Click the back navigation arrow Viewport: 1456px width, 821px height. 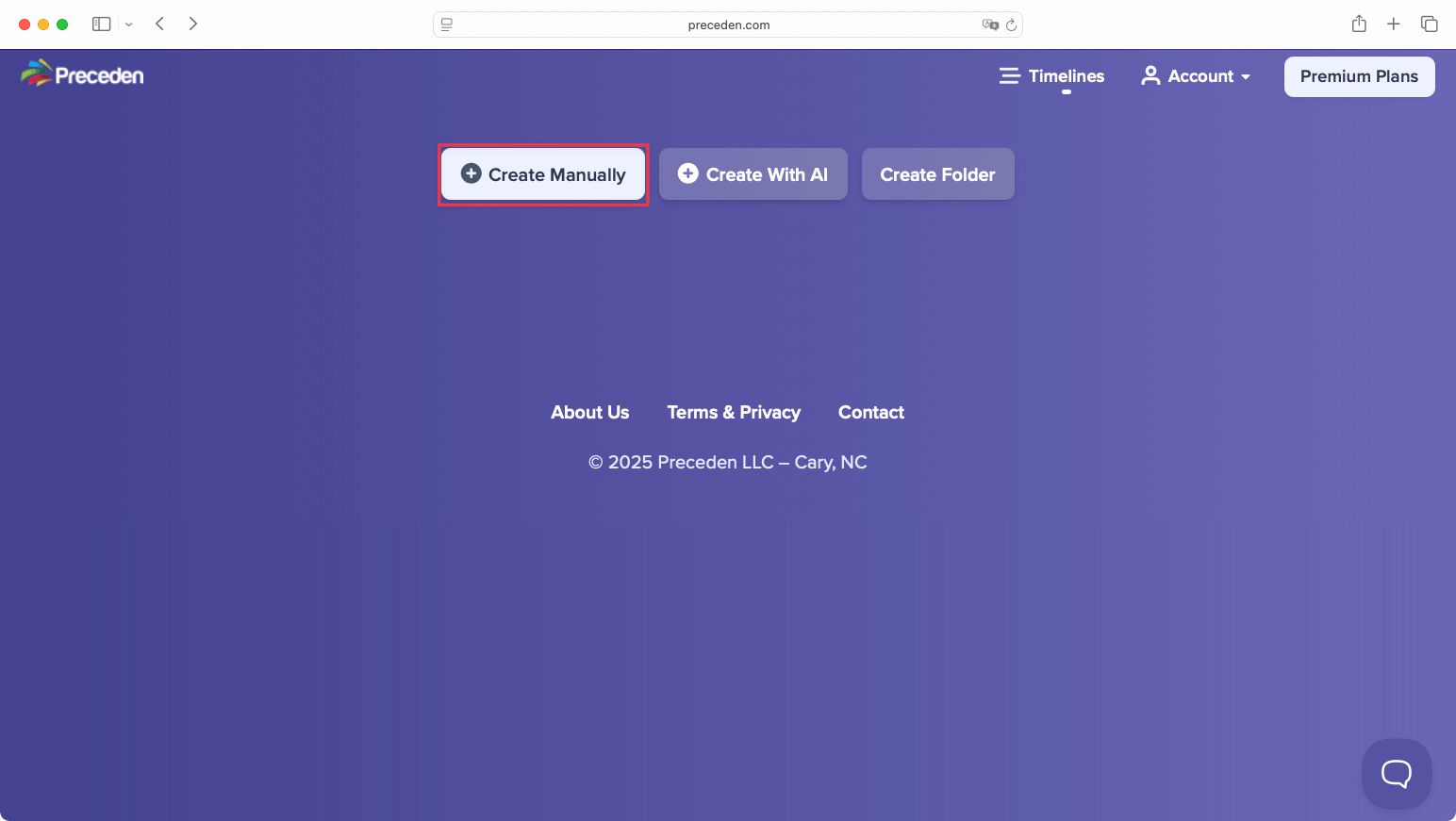[159, 24]
